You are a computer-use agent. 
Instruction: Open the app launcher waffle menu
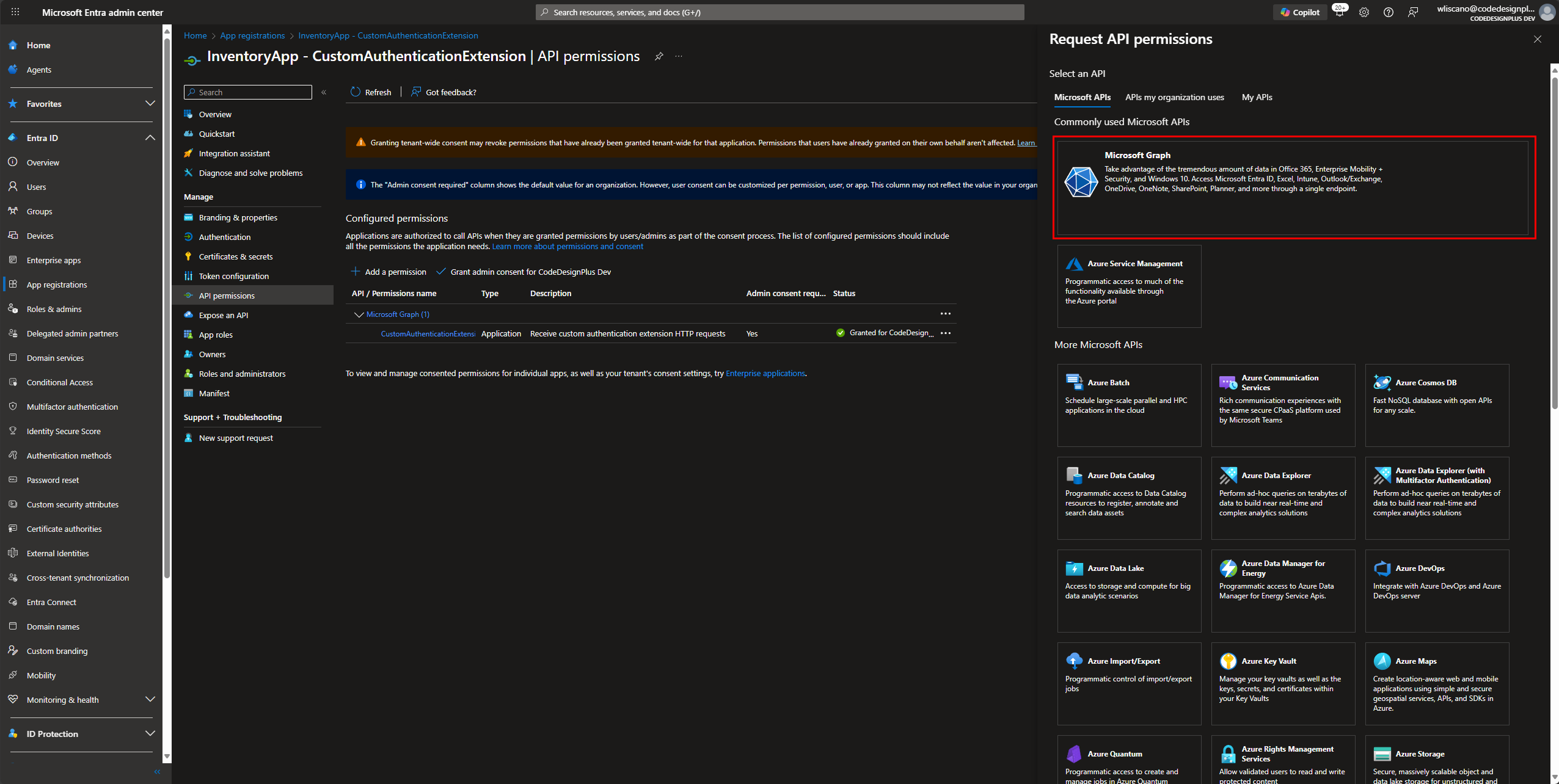click(x=15, y=12)
